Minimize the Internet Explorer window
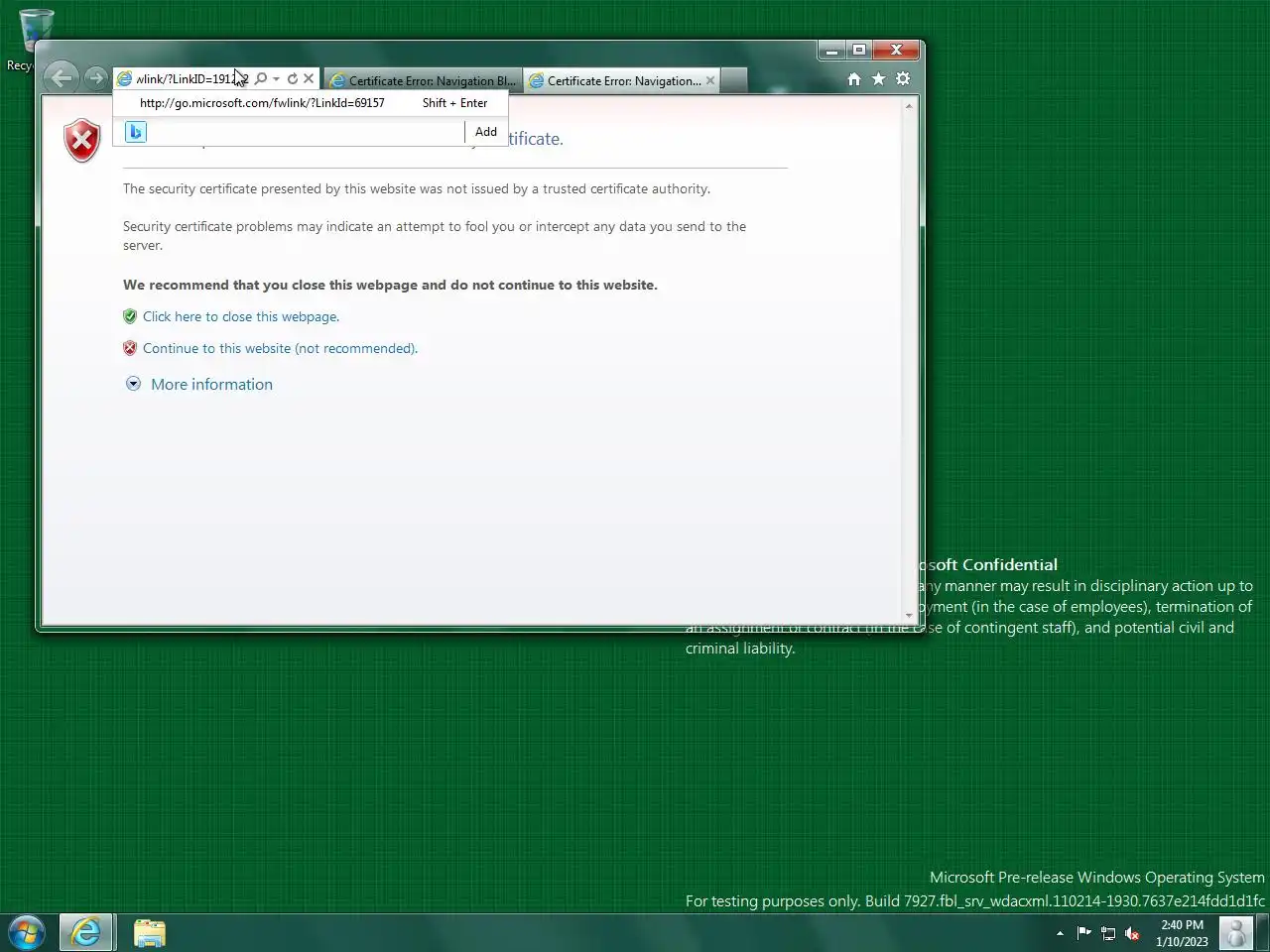 pyautogui.click(x=832, y=50)
